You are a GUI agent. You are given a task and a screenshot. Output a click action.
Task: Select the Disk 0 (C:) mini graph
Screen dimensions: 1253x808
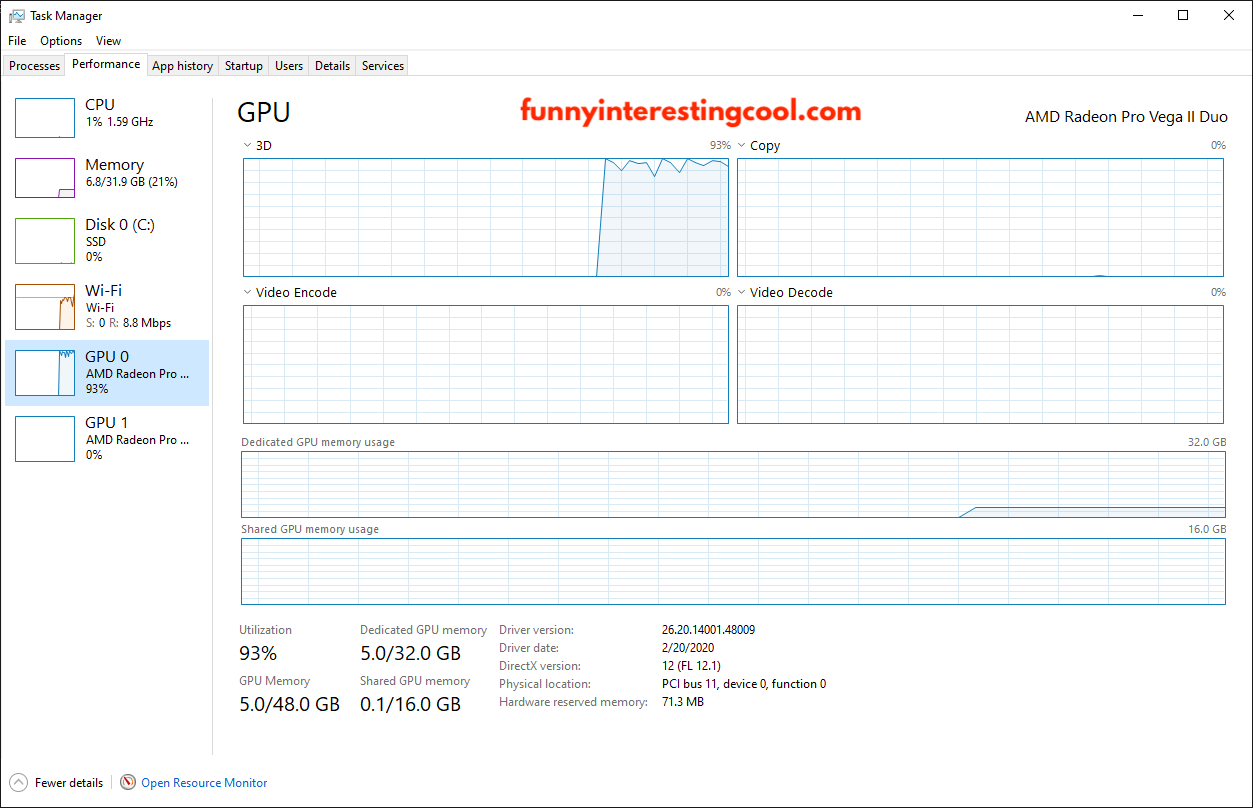[x=45, y=241]
